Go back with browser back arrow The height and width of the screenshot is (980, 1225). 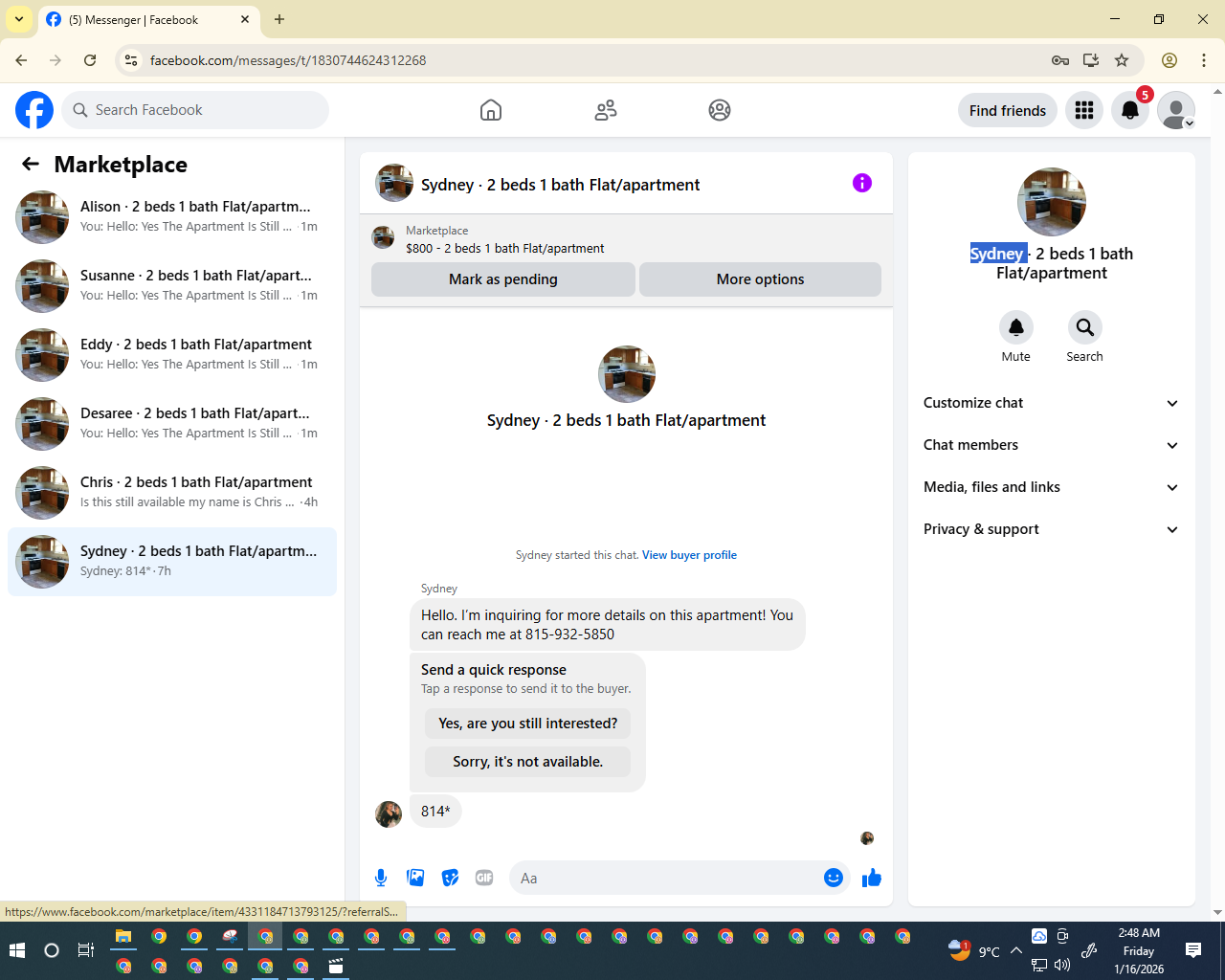[x=21, y=60]
